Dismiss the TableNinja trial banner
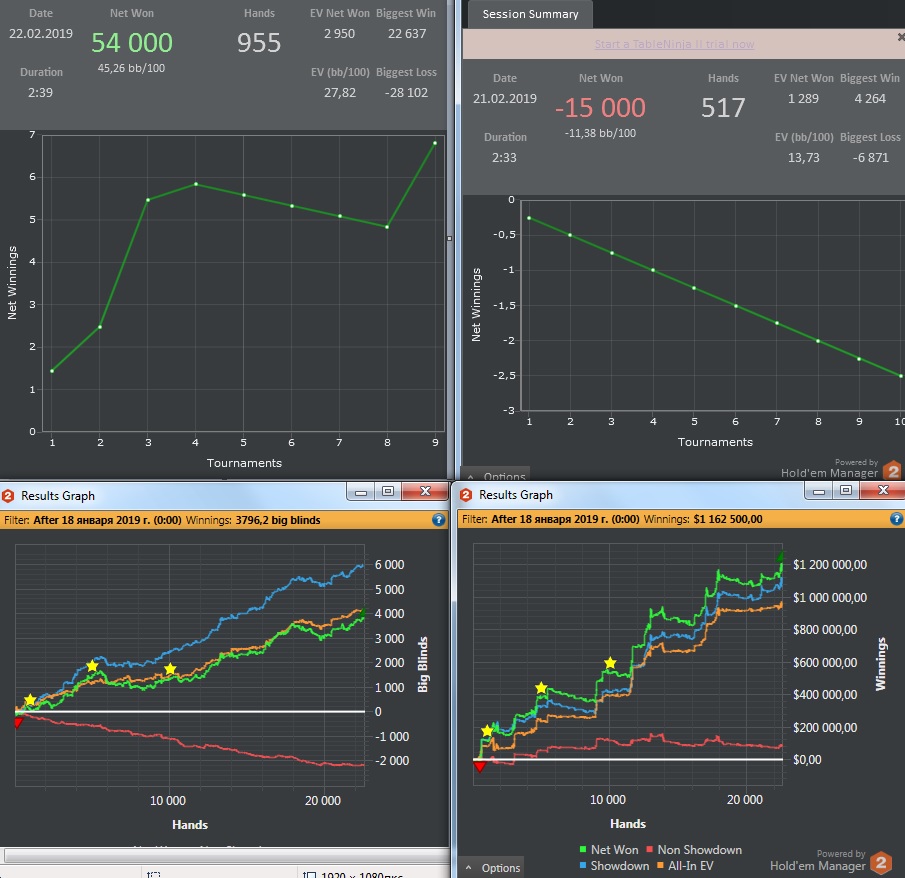The image size is (905, 878). pyautogui.click(x=900, y=37)
